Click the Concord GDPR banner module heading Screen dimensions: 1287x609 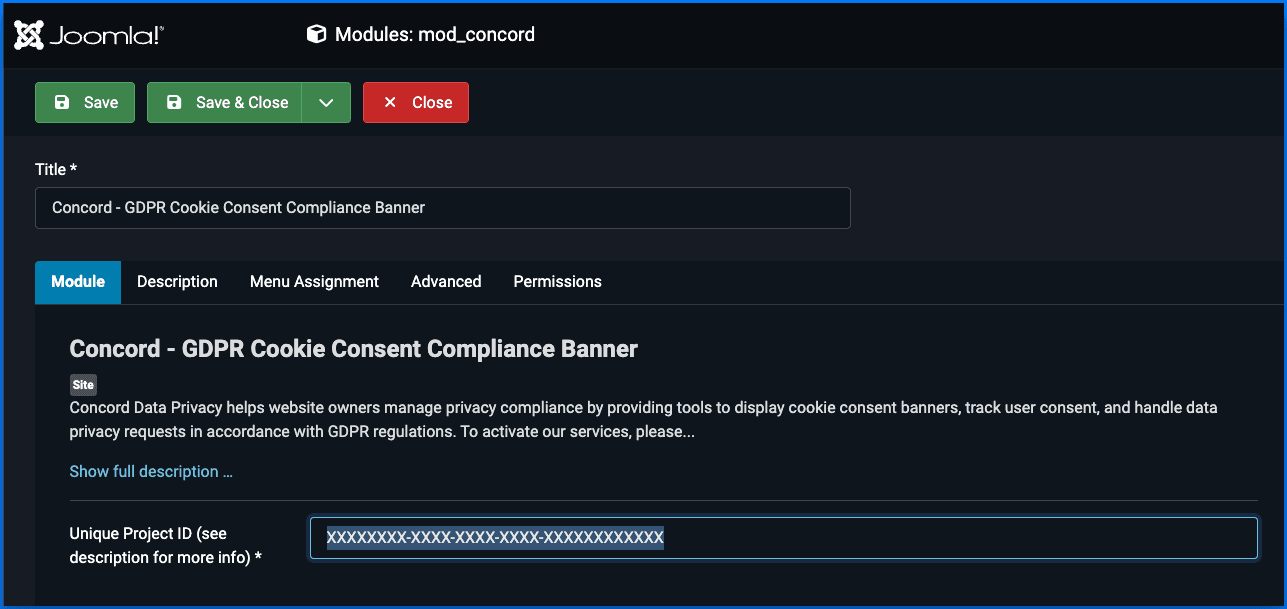tap(353, 349)
